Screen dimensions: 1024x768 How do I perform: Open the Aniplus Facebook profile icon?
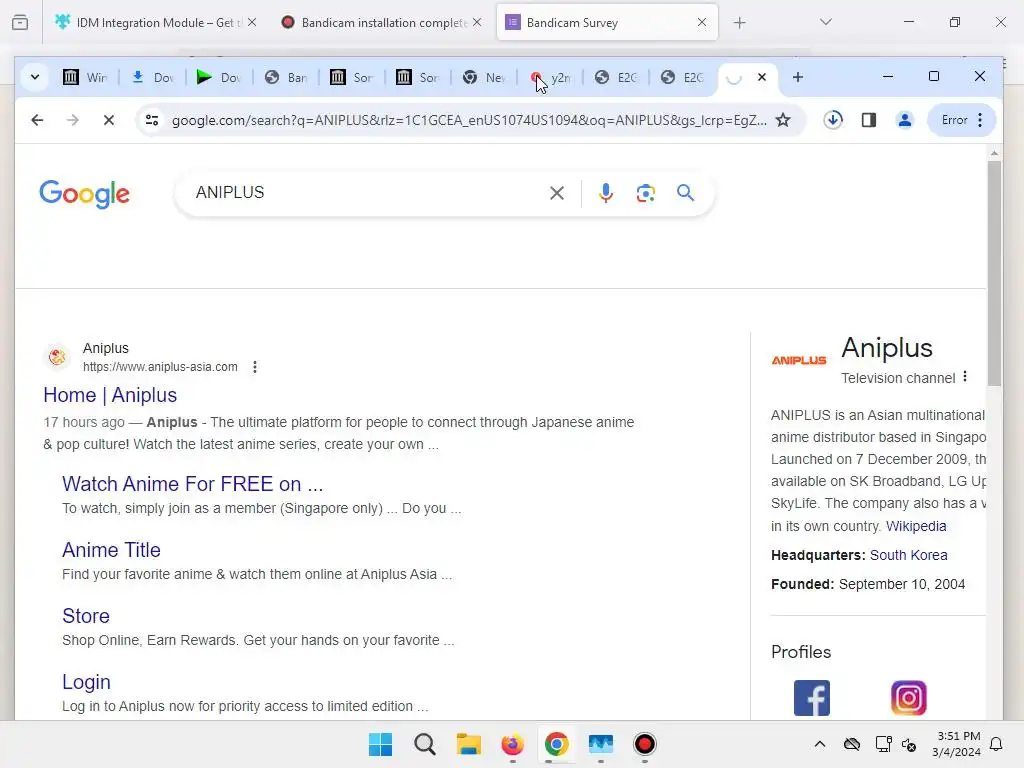click(x=812, y=698)
